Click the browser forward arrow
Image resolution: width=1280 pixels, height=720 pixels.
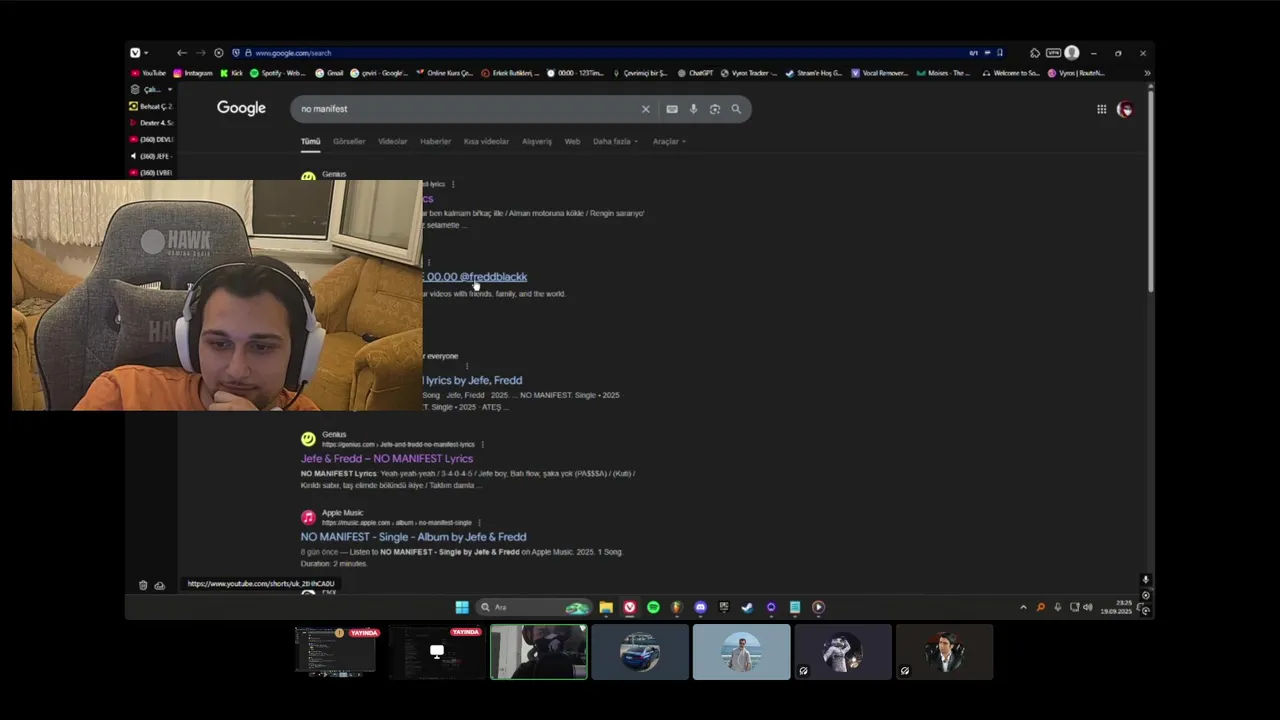(x=200, y=53)
